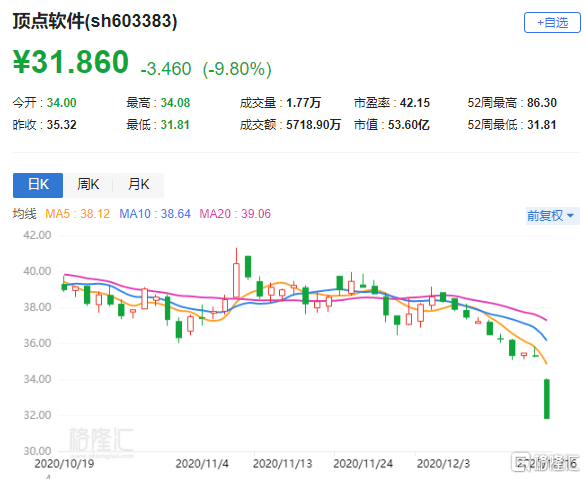Image resolution: width=586 pixels, height=479 pixels.
Task: Click the 38.00 y-axis label
Action: click(x=37, y=308)
